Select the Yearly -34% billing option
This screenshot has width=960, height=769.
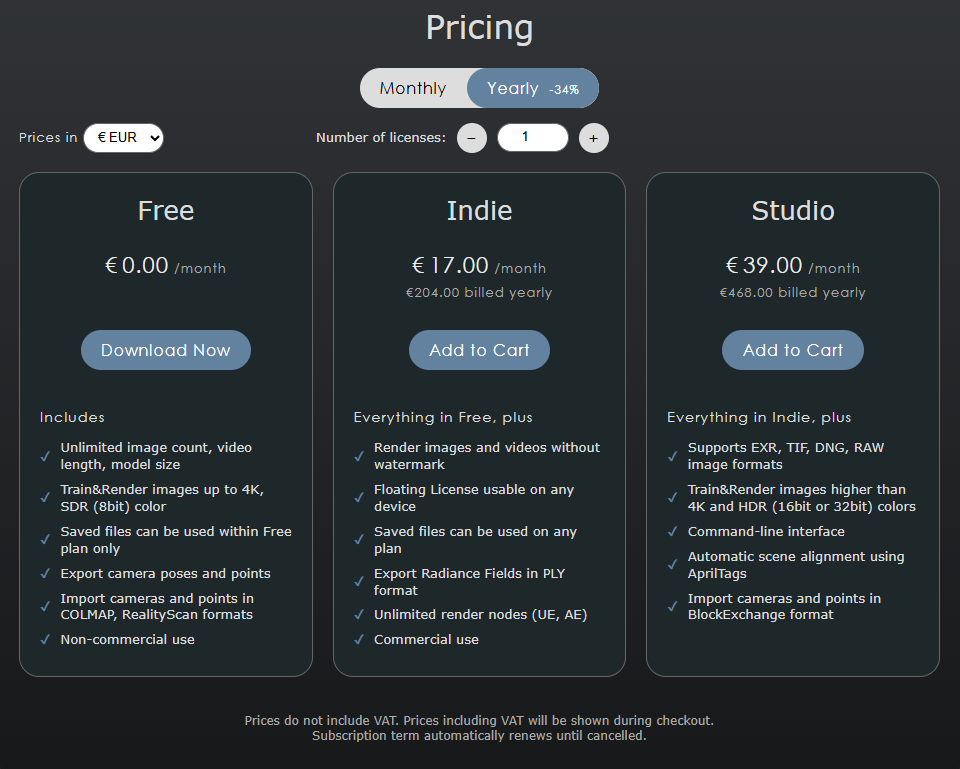point(532,88)
